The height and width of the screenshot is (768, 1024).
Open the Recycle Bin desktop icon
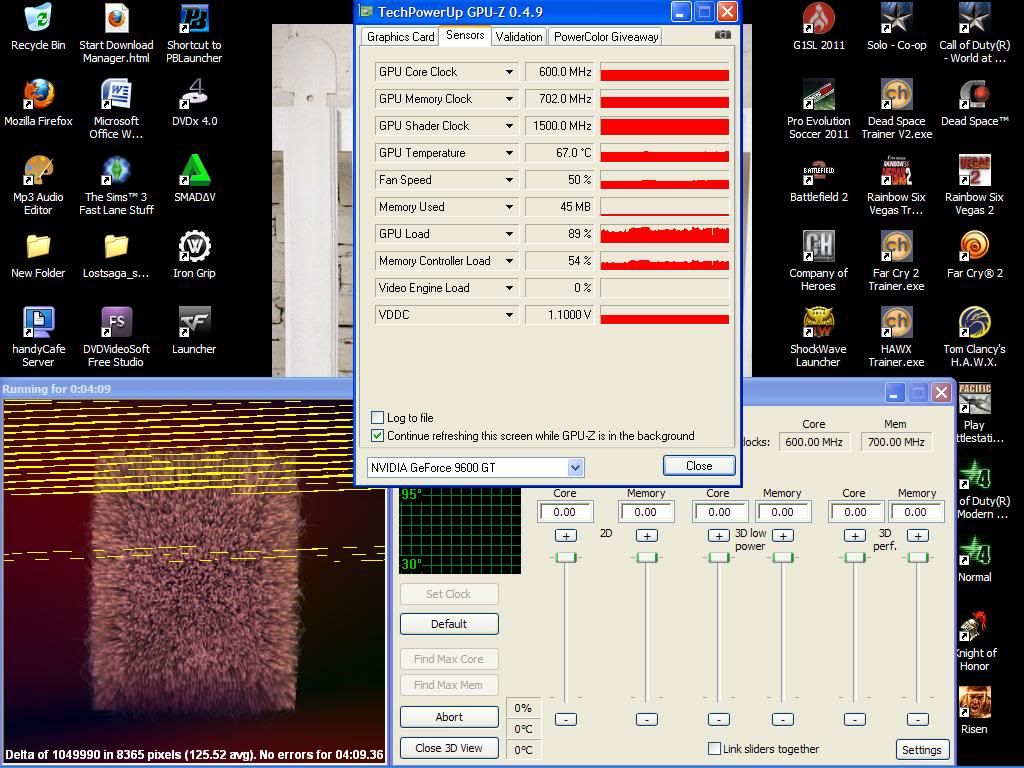point(38,27)
